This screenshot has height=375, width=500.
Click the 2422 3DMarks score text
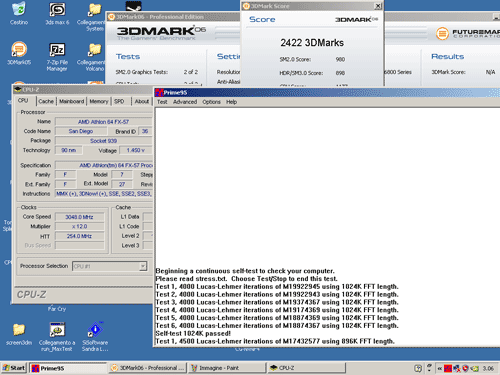tap(312, 43)
